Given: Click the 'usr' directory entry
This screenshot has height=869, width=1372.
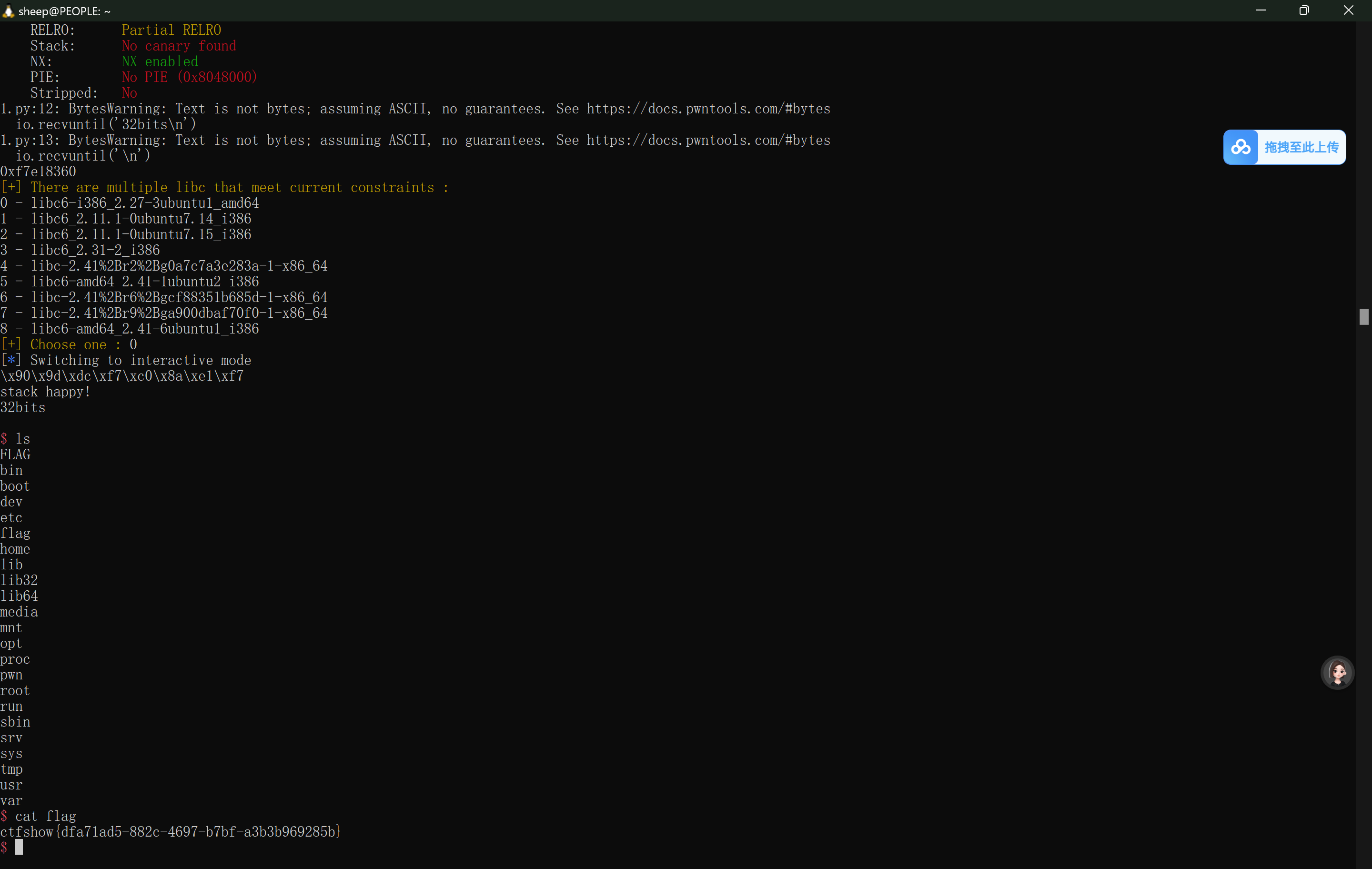Looking at the screenshot, I should pyautogui.click(x=11, y=785).
